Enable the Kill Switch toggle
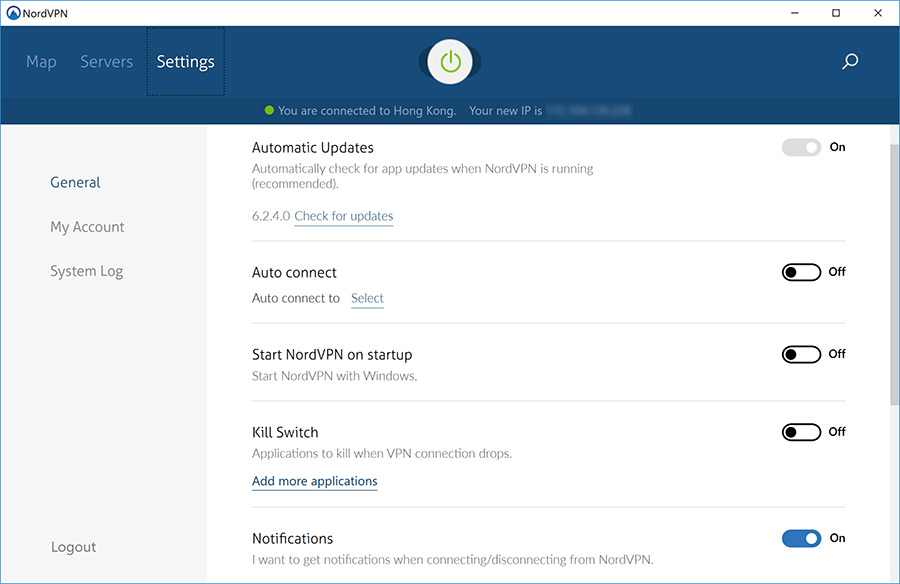Viewport: 900px width, 584px height. (x=801, y=432)
